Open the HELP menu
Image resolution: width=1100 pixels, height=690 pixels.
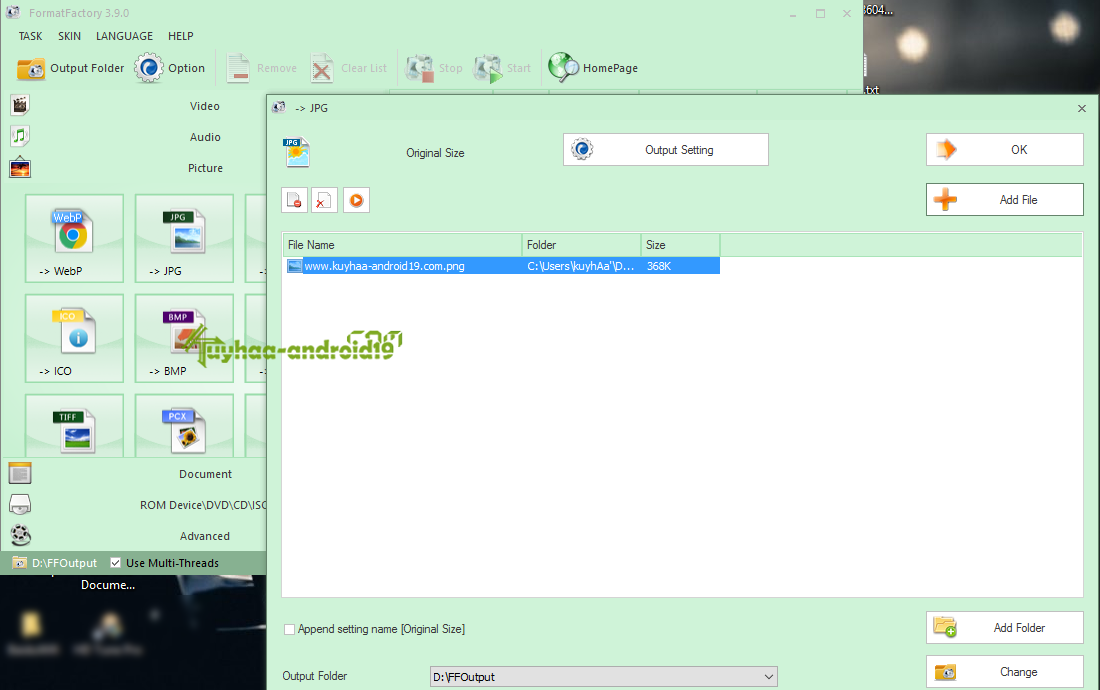pyautogui.click(x=180, y=36)
